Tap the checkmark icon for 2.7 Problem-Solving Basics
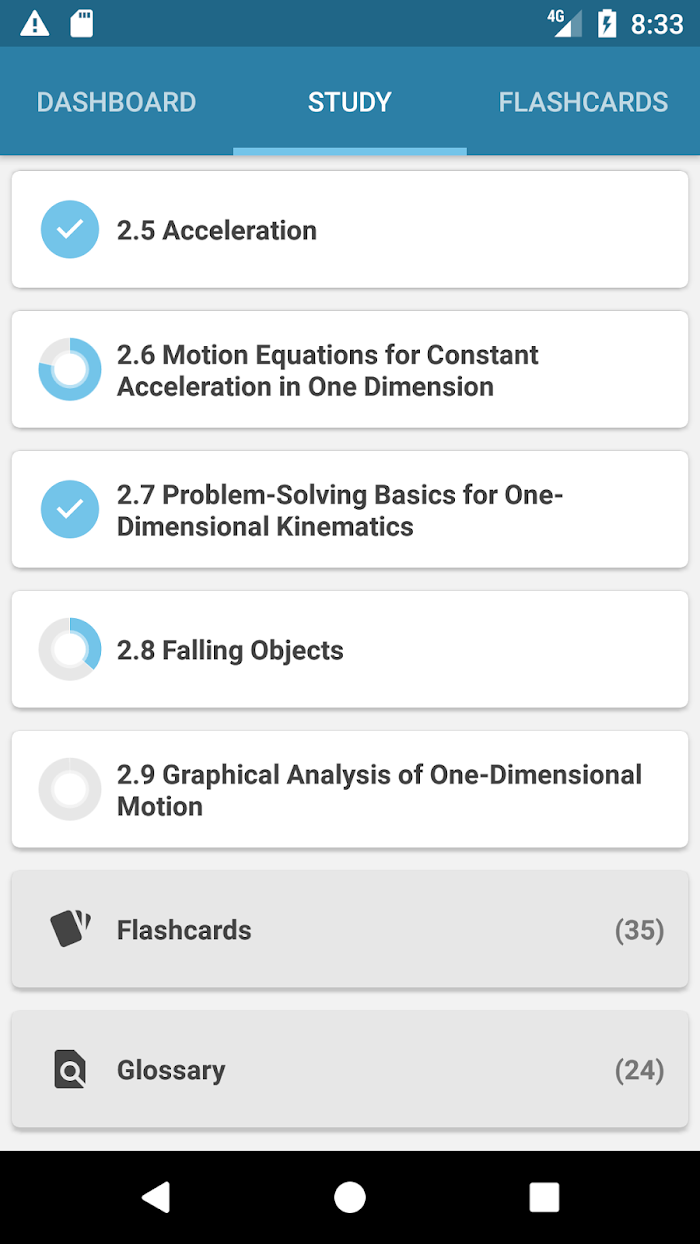 tap(70, 510)
